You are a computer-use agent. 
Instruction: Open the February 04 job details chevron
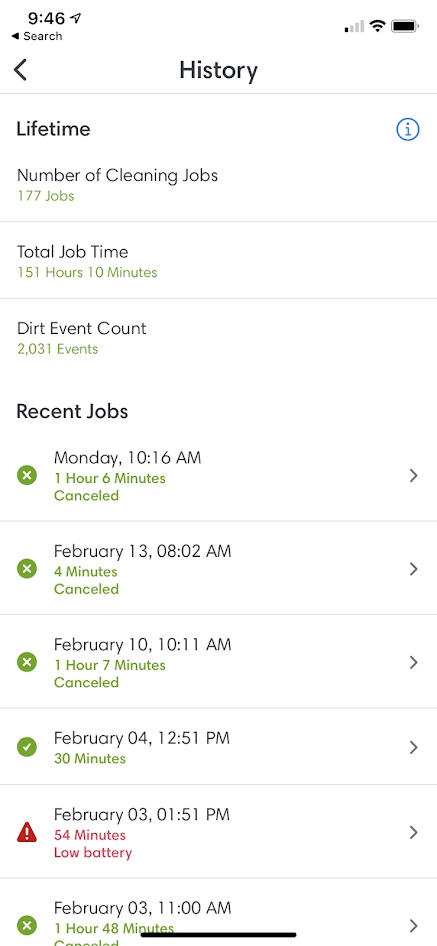click(413, 748)
